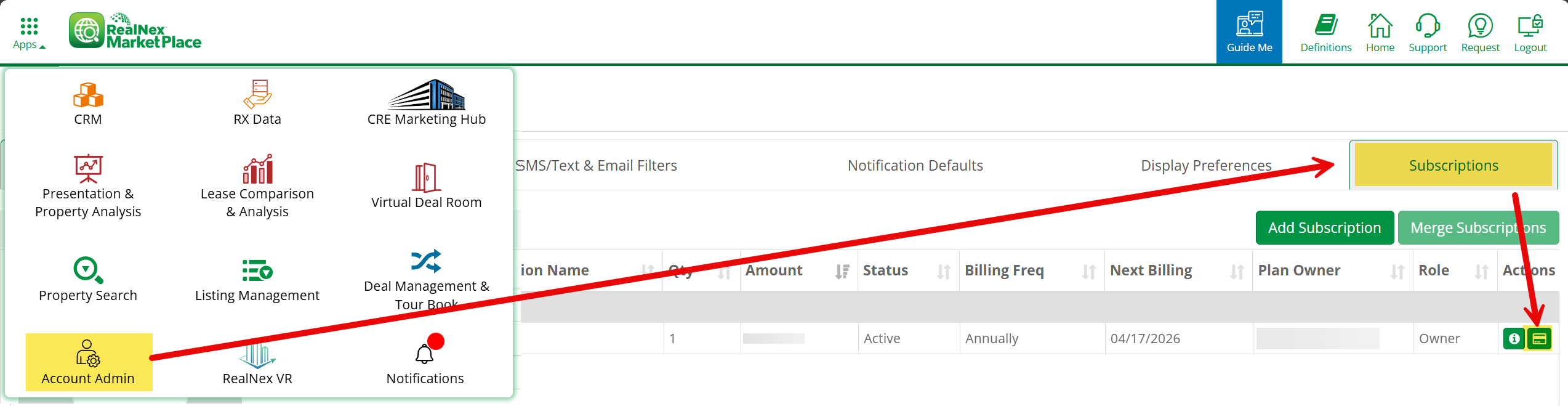Image resolution: width=1568 pixels, height=406 pixels.
Task: Switch to SMS/Text & Email Filters tab
Action: (596, 165)
